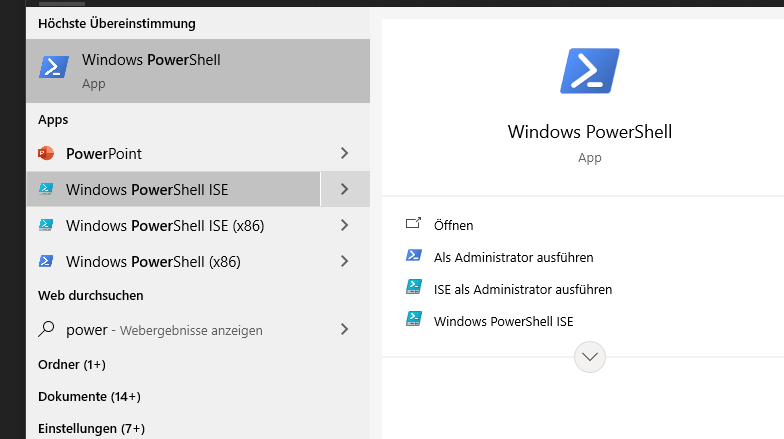Viewport: 784px width, 439px height.
Task: Expand Windows PowerShell (x86) arrow
Action: coord(344,261)
